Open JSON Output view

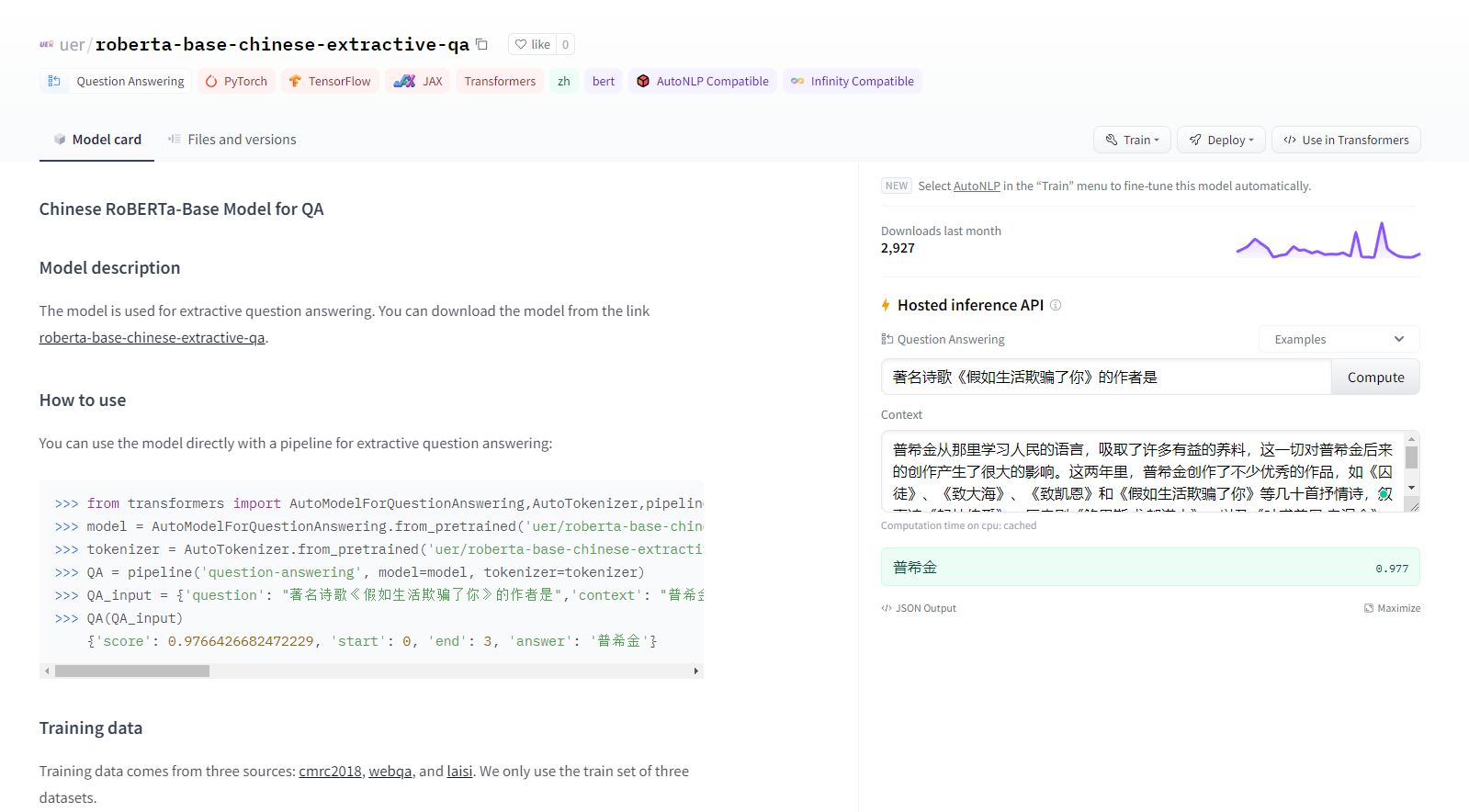pyautogui.click(x=919, y=608)
